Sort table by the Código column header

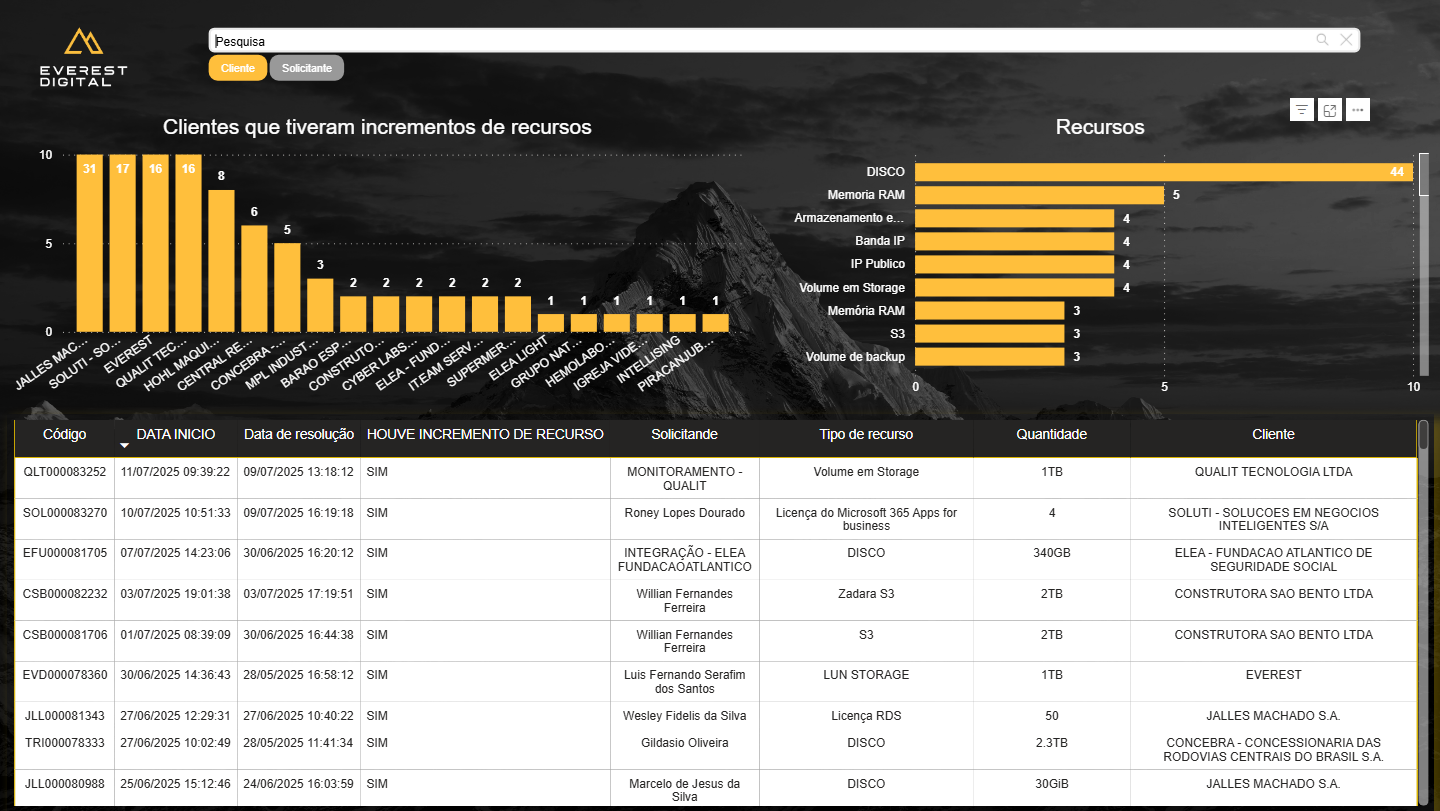(65, 434)
